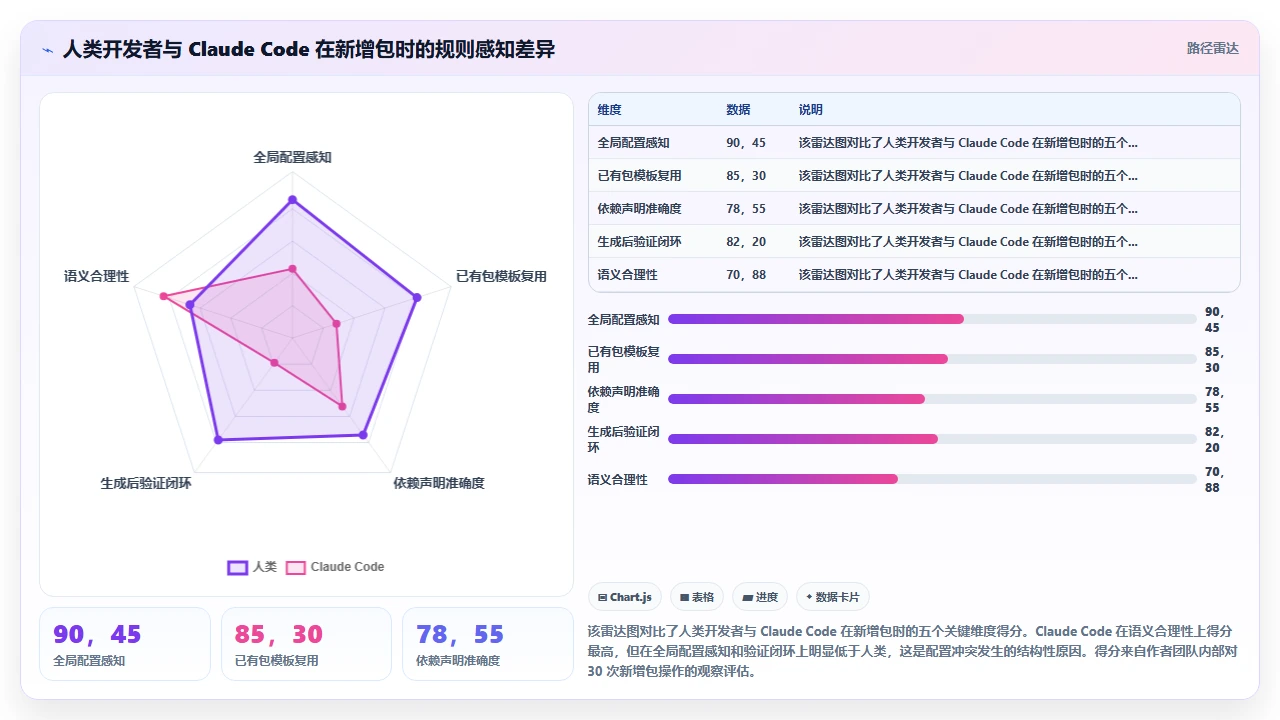Click the purple 人类 legend swatch
Image resolution: width=1280 pixels, height=720 pixels.
pyautogui.click(x=237, y=567)
